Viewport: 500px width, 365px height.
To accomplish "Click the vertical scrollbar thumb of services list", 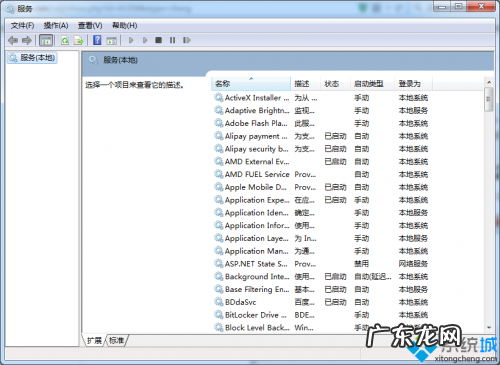I will 489,99.
